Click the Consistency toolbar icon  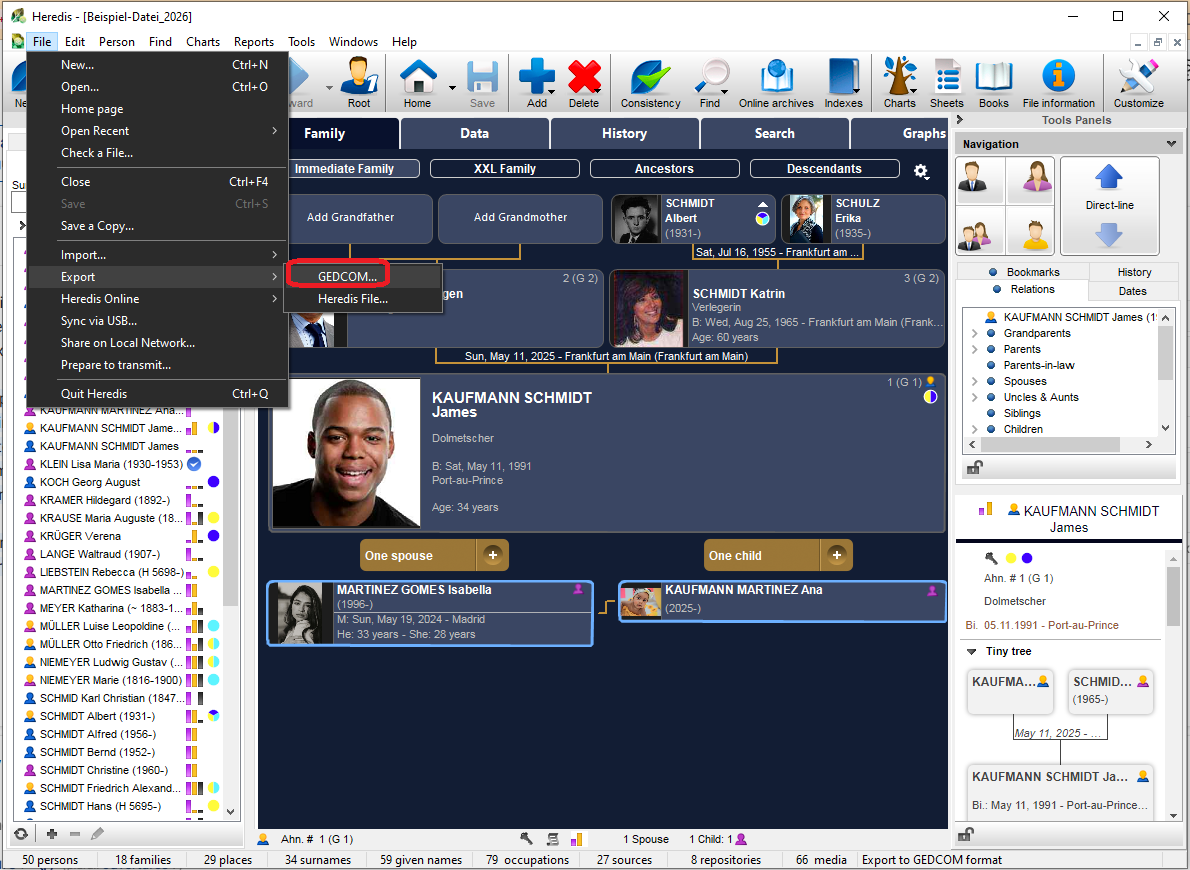pyautogui.click(x=650, y=80)
